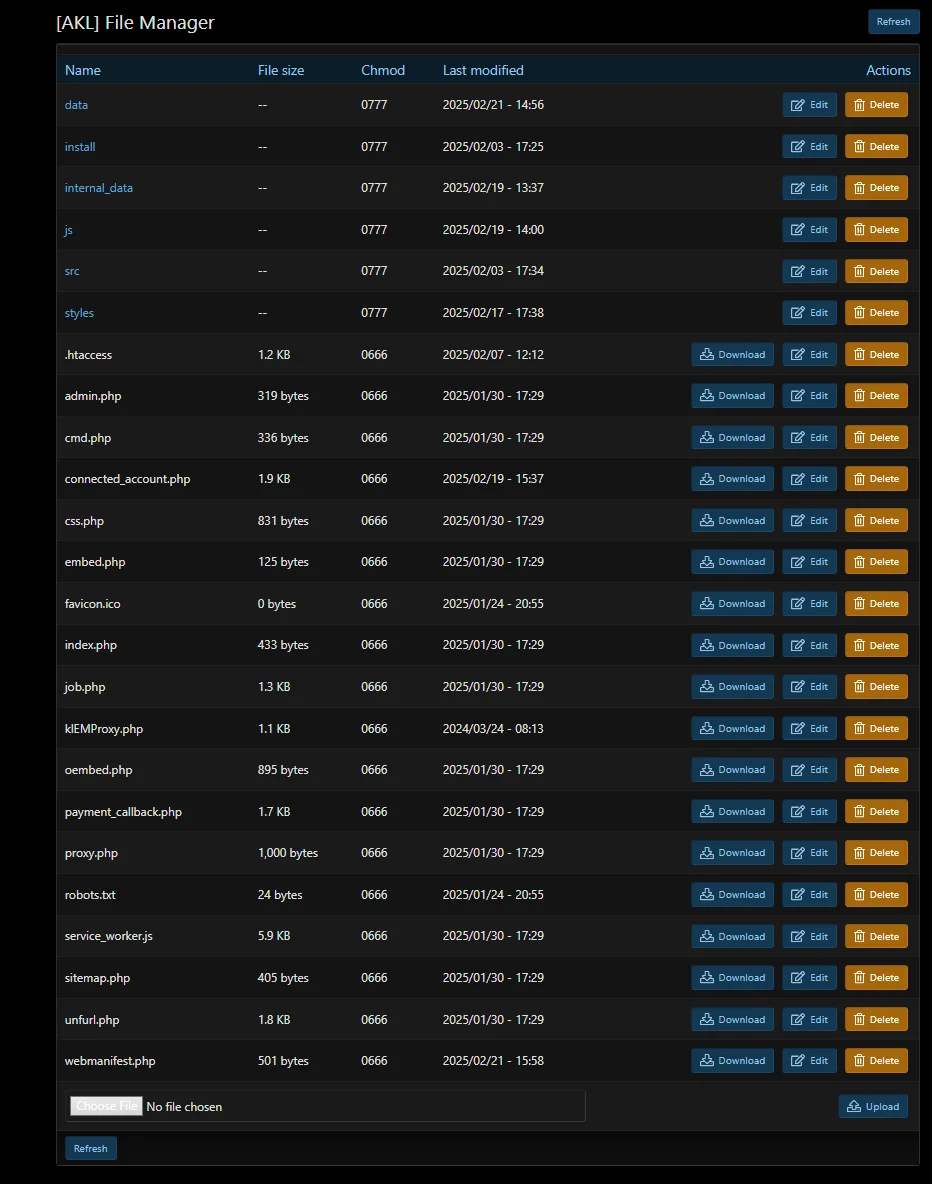Click the Edit pencil icon for admin.php
932x1184 pixels.
coord(798,396)
